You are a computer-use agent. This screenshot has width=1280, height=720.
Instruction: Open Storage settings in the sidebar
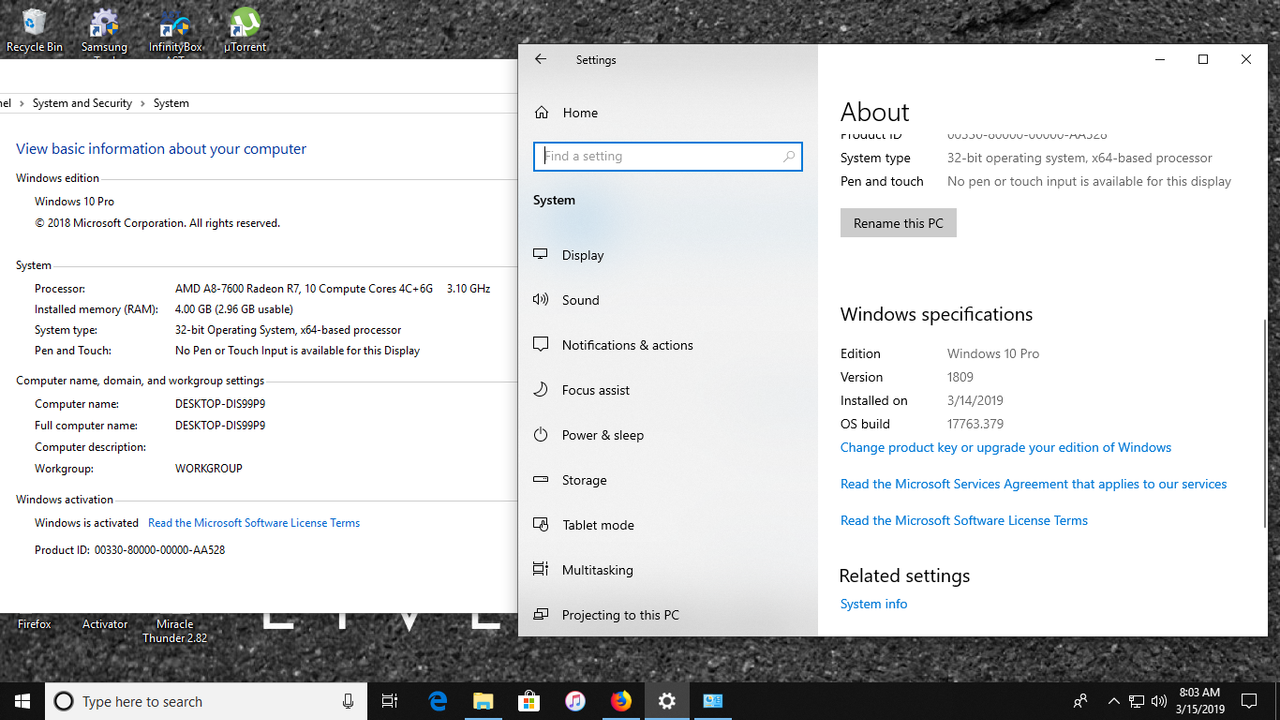point(584,480)
